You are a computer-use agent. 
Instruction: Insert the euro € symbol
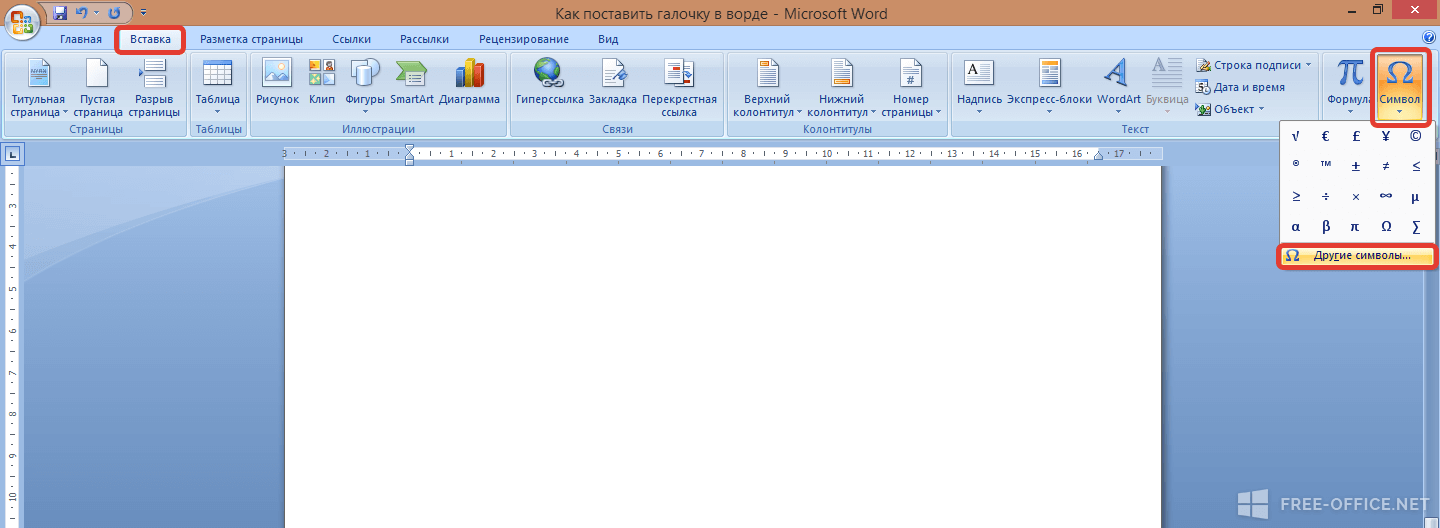pyautogui.click(x=1326, y=136)
